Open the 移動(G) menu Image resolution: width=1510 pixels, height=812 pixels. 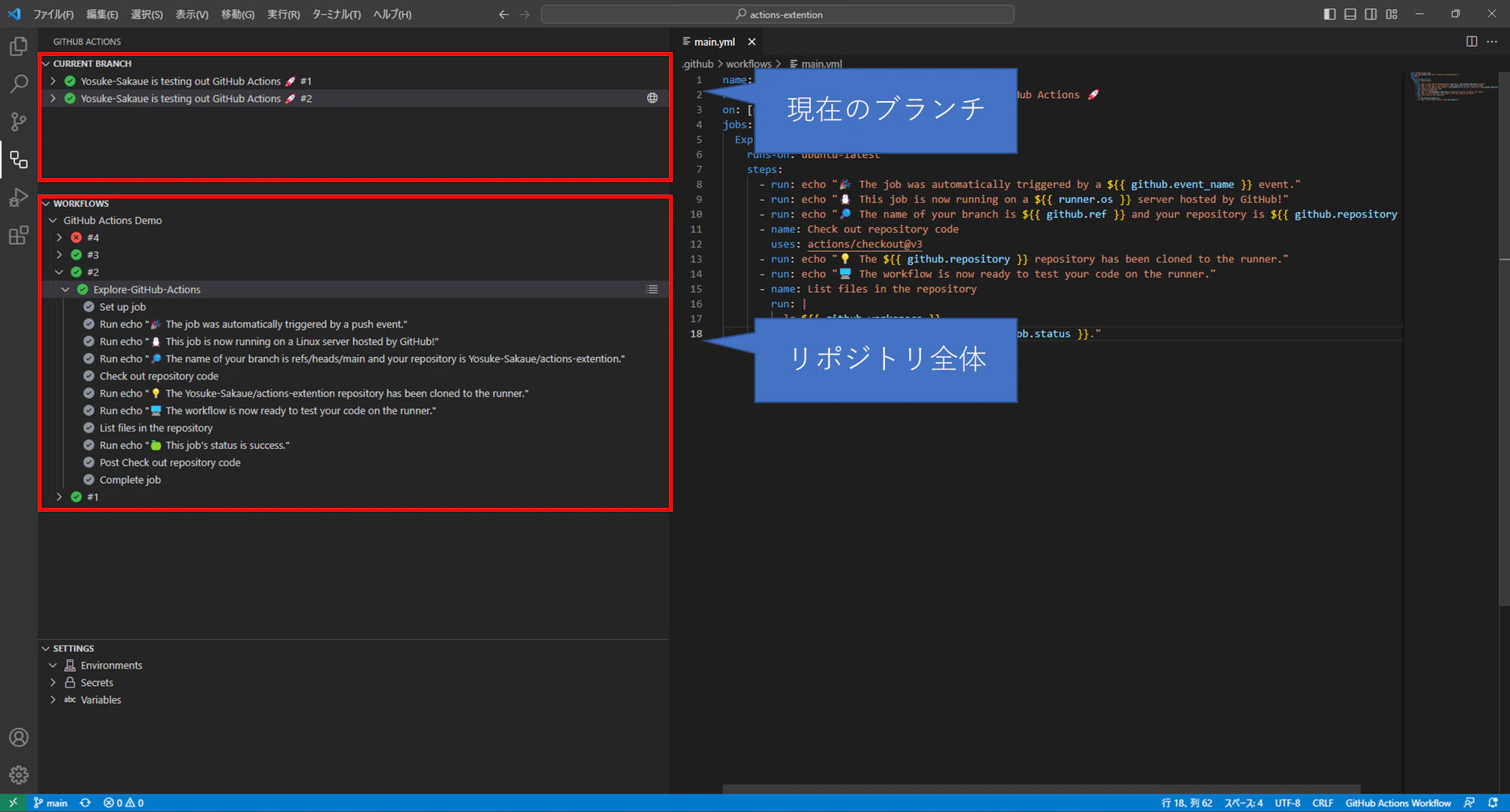pyautogui.click(x=238, y=14)
